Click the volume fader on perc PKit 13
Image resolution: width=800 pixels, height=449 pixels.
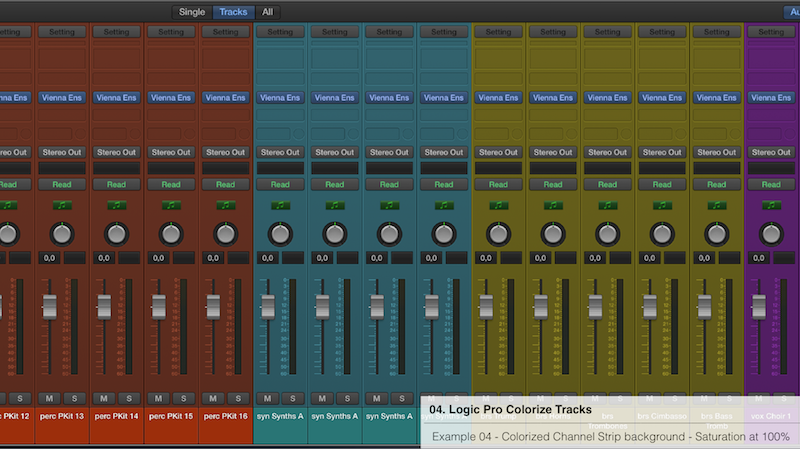[x=49, y=307]
